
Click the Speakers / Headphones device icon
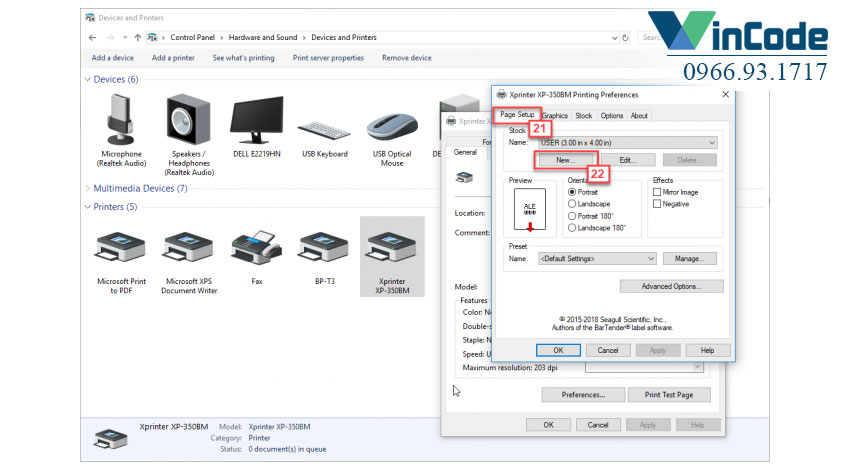pyautogui.click(x=188, y=120)
